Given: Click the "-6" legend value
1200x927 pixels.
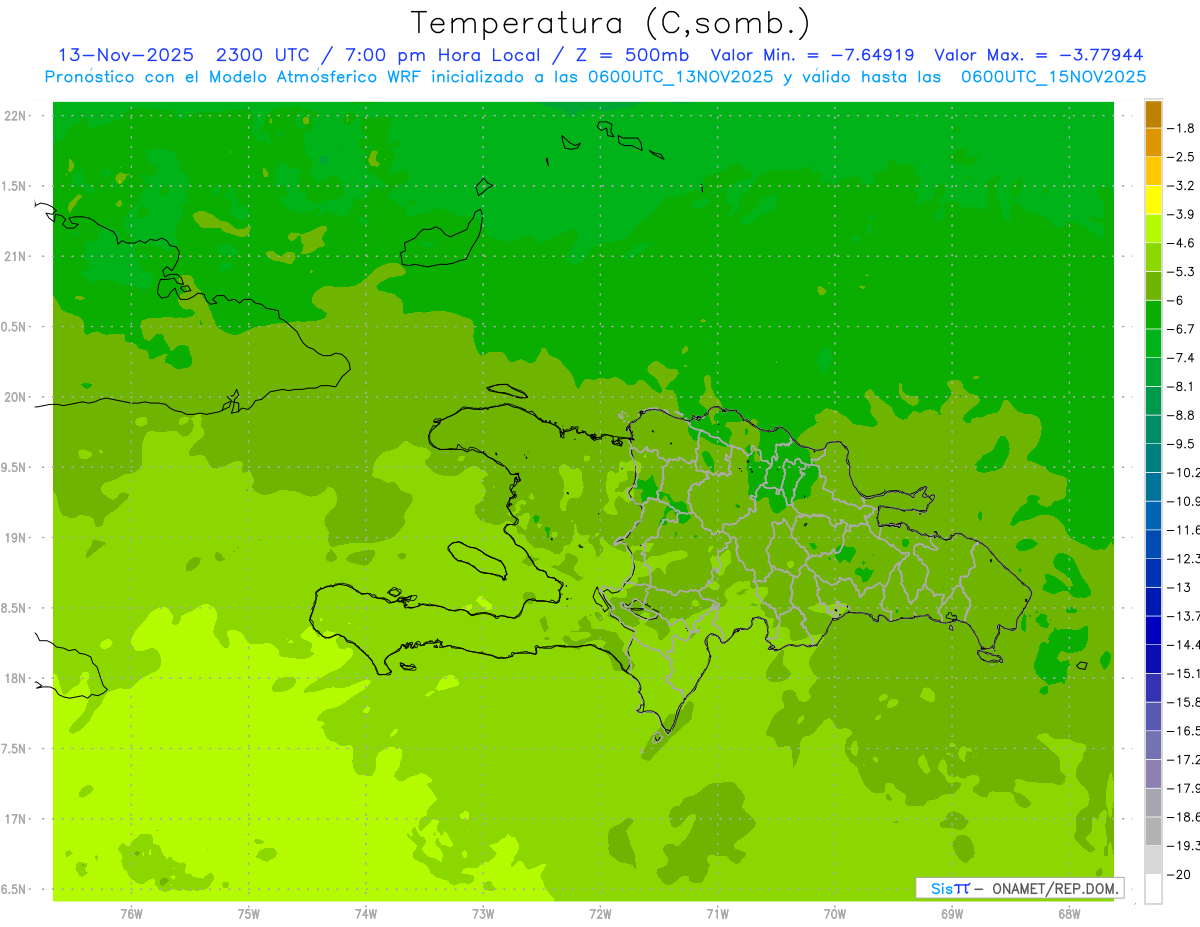Looking at the screenshot, I should click(1176, 300).
